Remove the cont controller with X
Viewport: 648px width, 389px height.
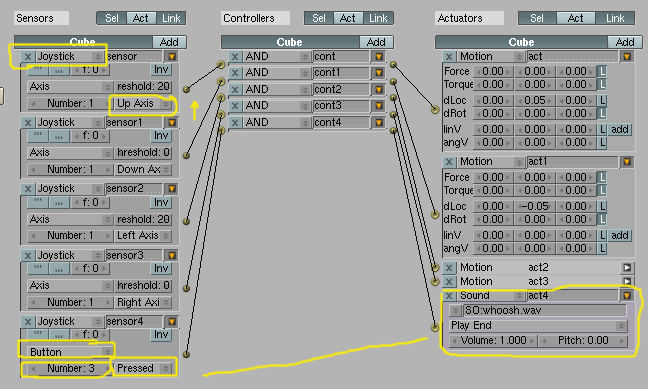tap(235, 57)
